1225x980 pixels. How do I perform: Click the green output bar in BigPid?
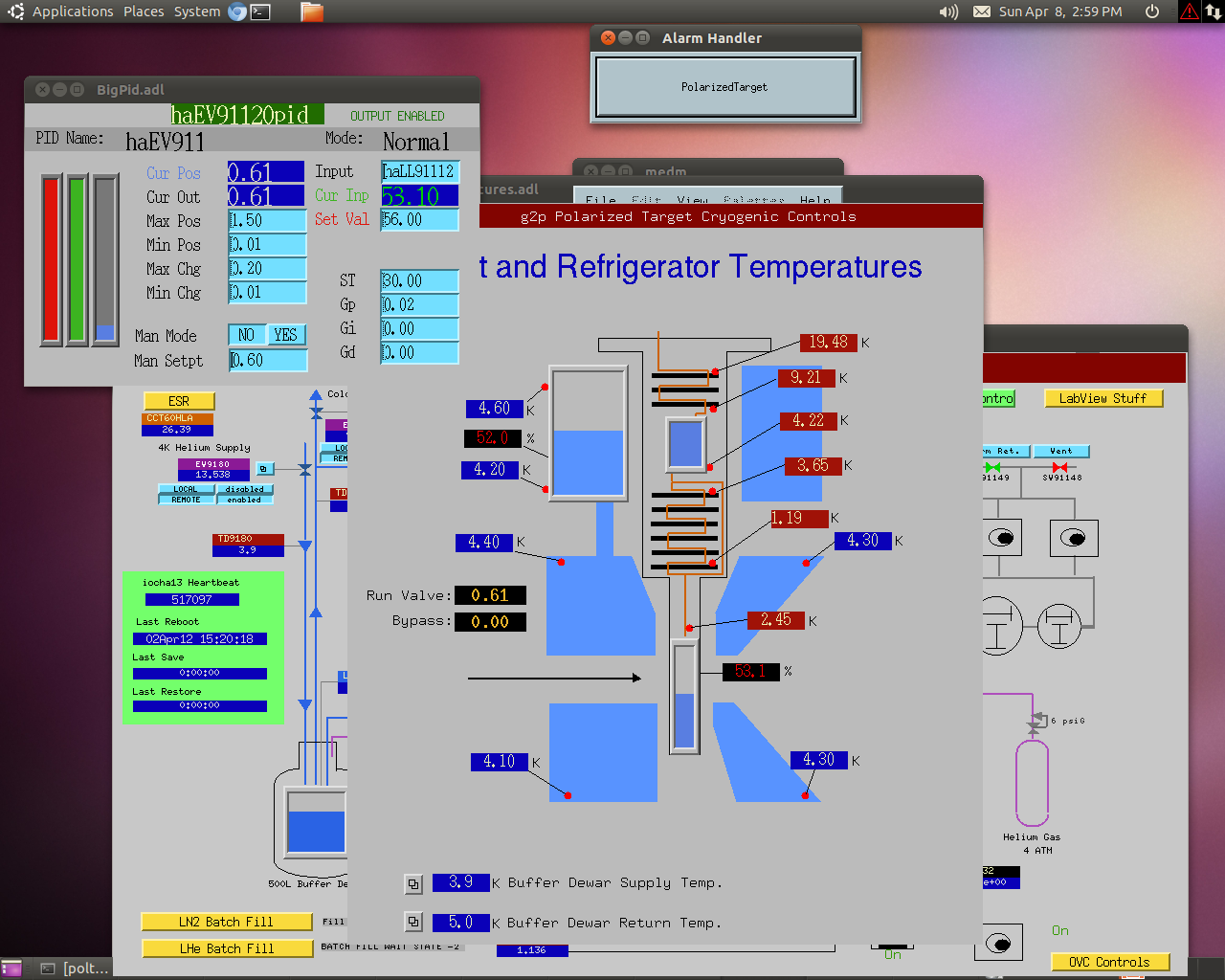(78, 258)
